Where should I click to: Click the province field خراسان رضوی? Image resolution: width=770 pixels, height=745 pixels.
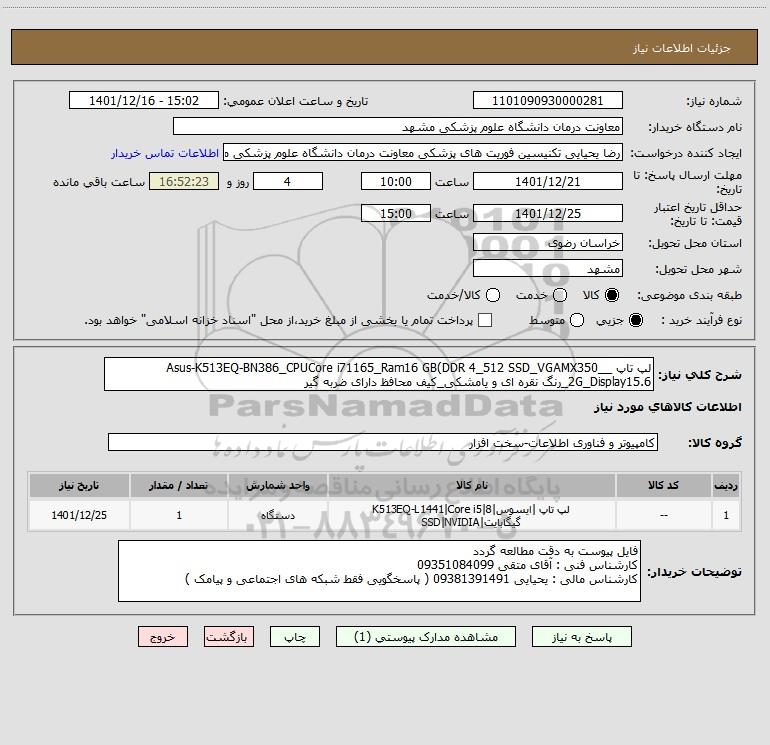pos(548,243)
